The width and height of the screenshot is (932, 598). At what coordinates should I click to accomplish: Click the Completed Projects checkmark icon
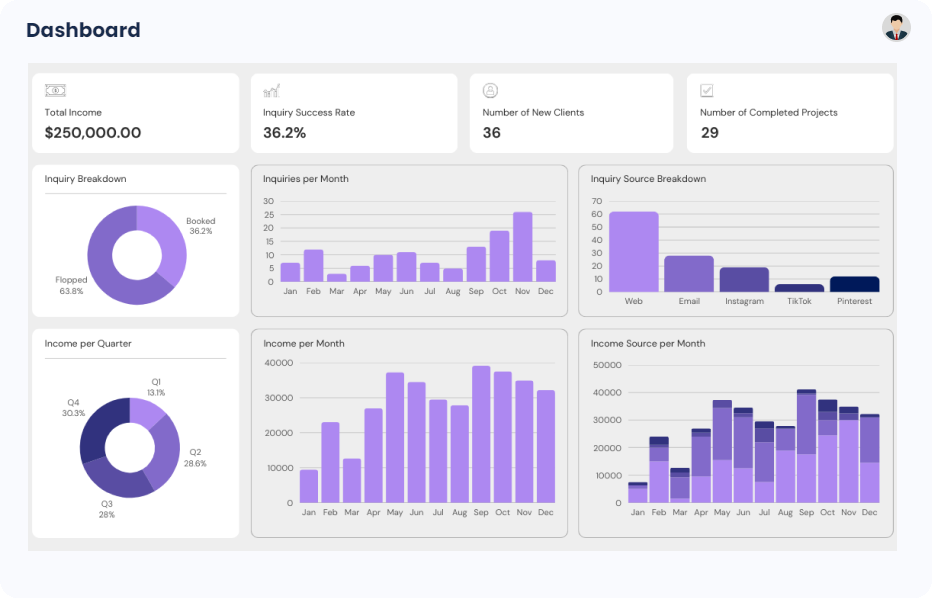click(707, 91)
